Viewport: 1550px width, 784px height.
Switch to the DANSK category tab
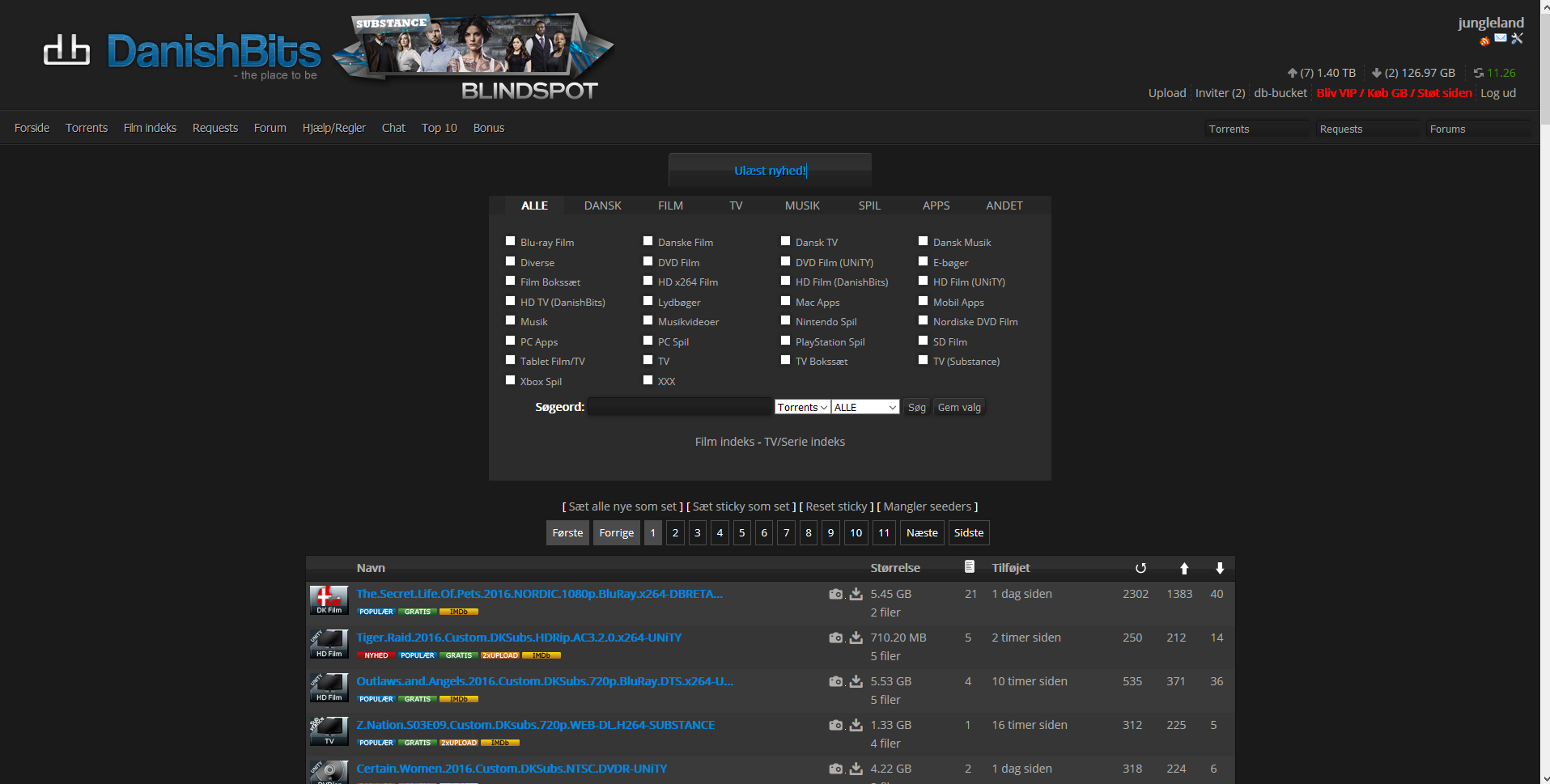coord(603,206)
